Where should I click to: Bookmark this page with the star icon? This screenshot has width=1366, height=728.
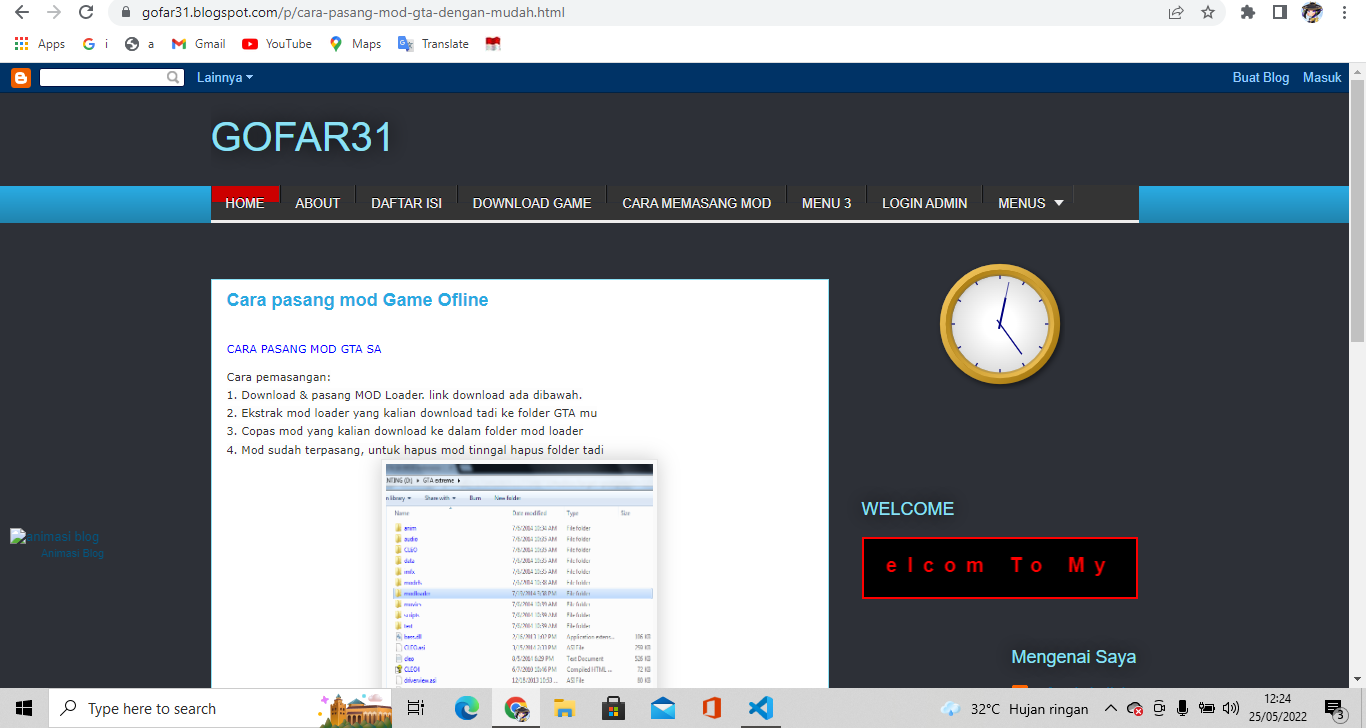click(x=1208, y=13)
